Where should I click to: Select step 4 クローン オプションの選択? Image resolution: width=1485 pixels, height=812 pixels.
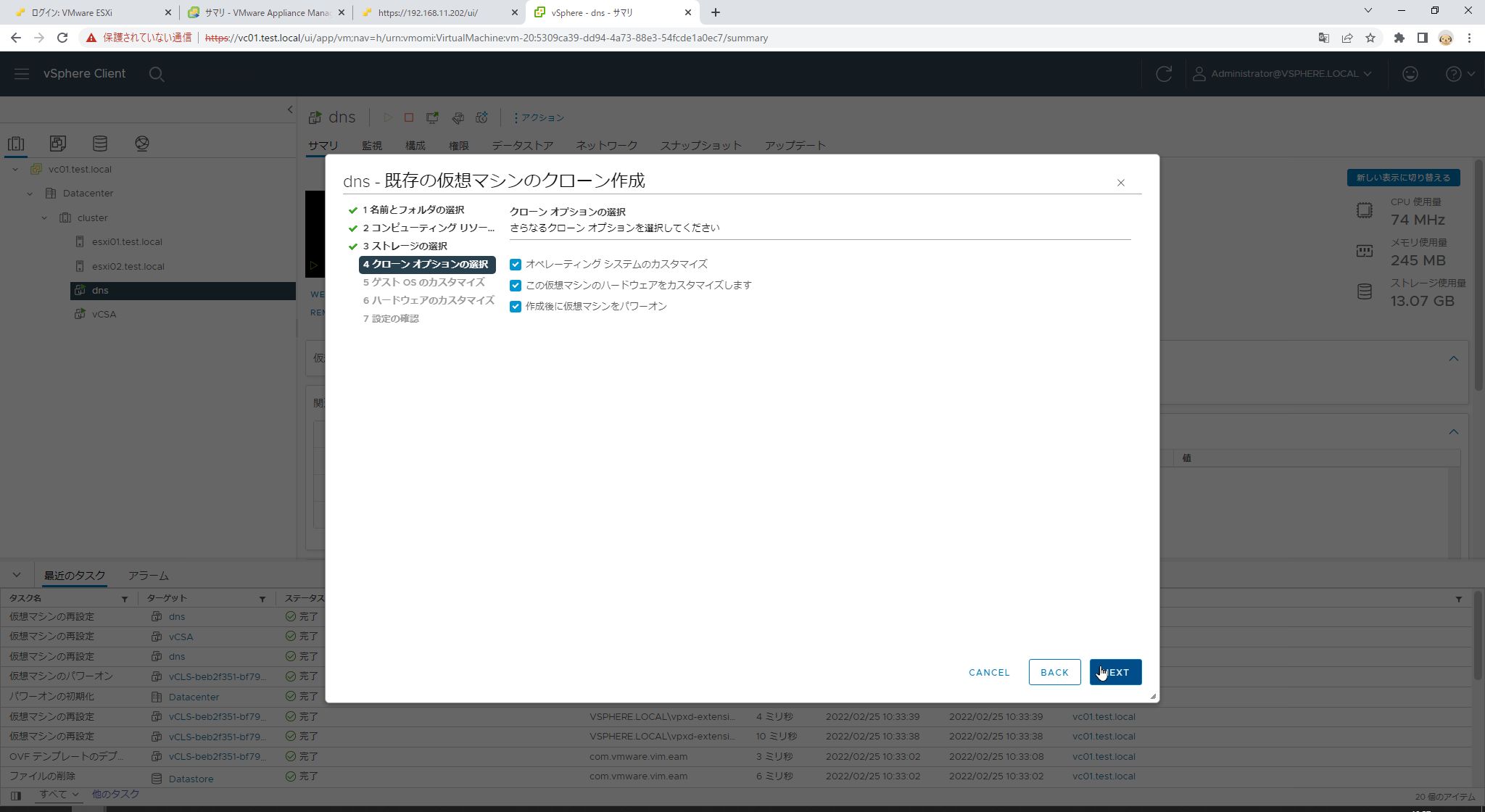(x=426, y=265)
